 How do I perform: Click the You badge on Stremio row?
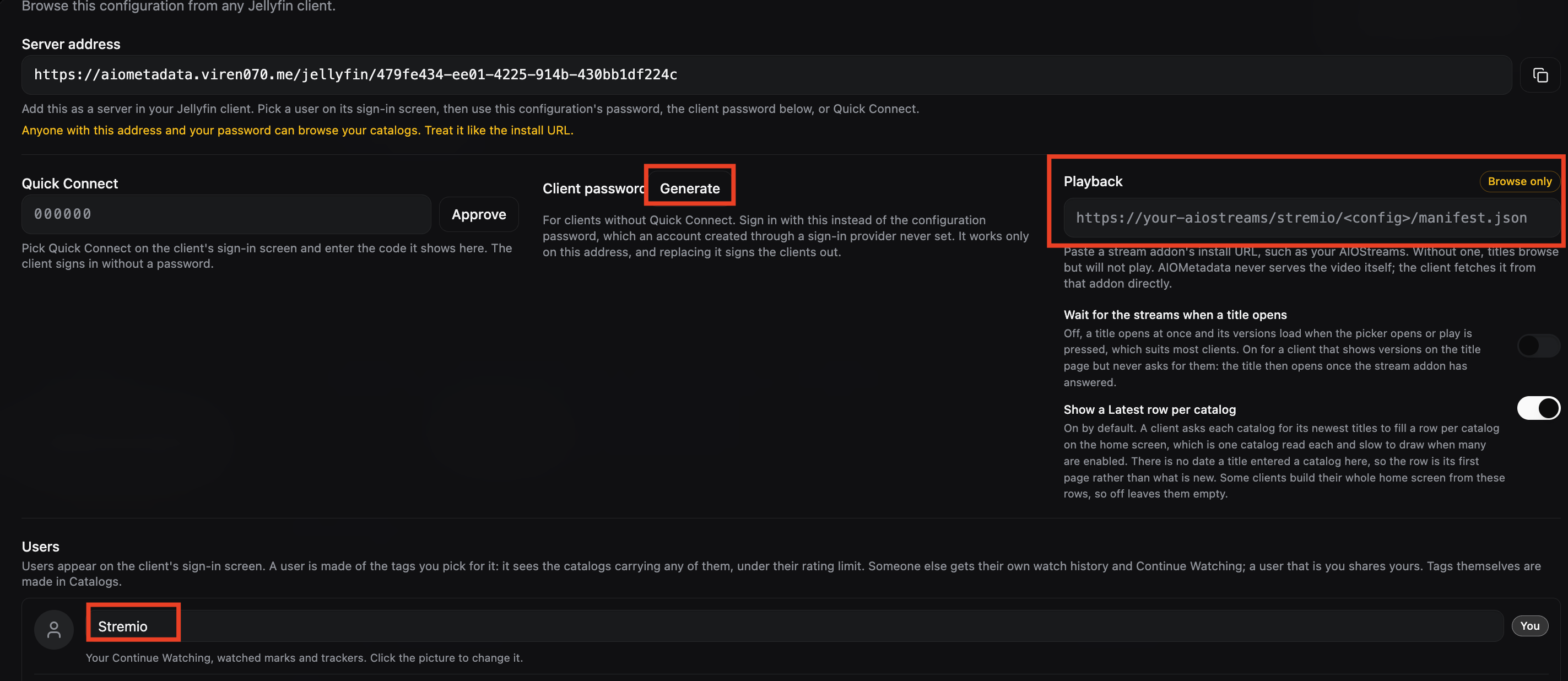tap(1529, 625)
